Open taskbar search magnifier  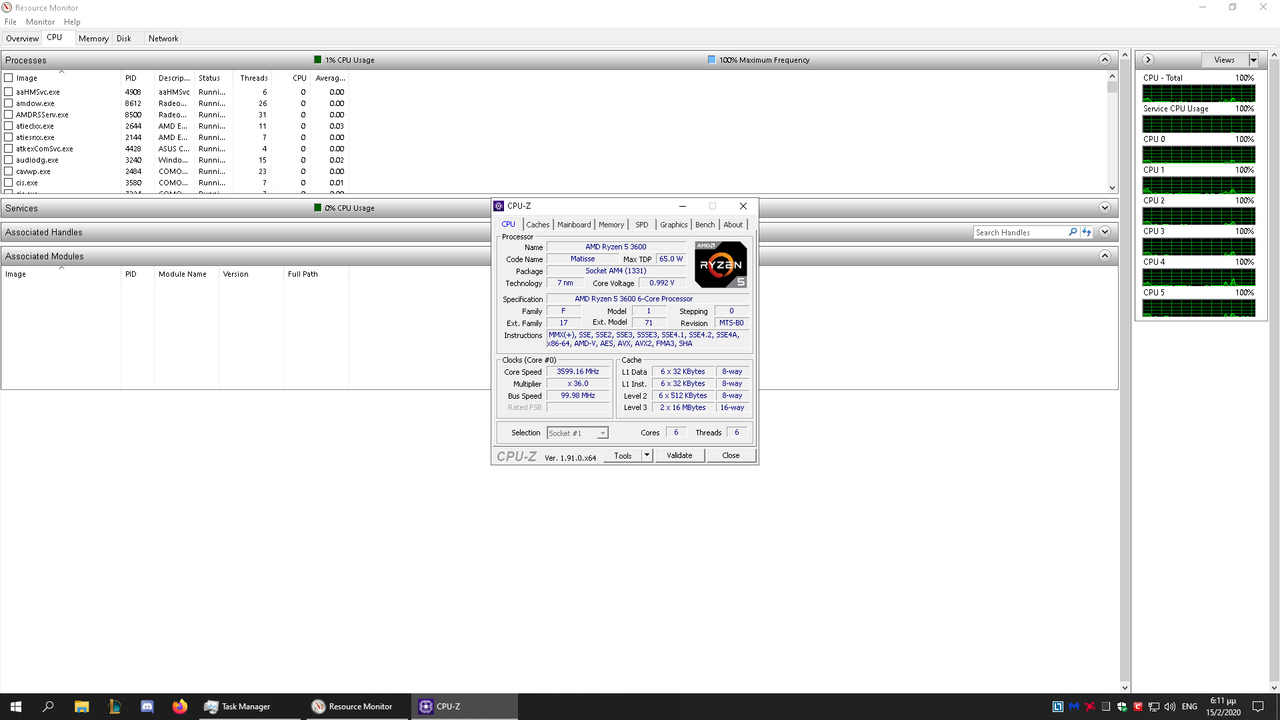click(48, 706)
